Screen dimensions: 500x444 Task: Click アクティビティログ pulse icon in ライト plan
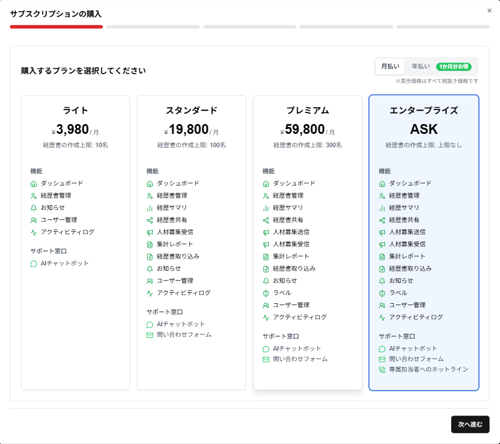pyautogui.click(x=33, y=232)
